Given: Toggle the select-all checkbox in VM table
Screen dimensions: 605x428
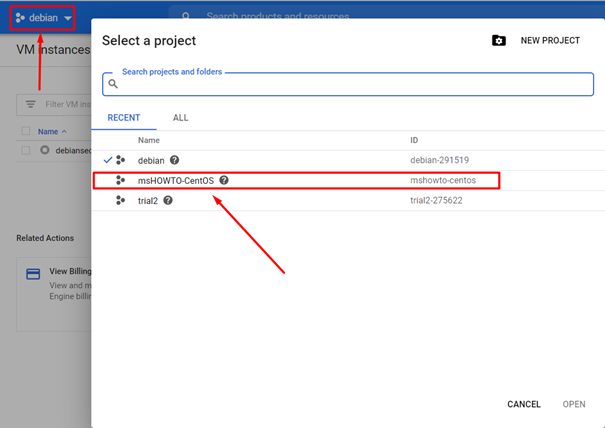Looking at the screenshot, I should pyautogui.click(x=26, y=131).
